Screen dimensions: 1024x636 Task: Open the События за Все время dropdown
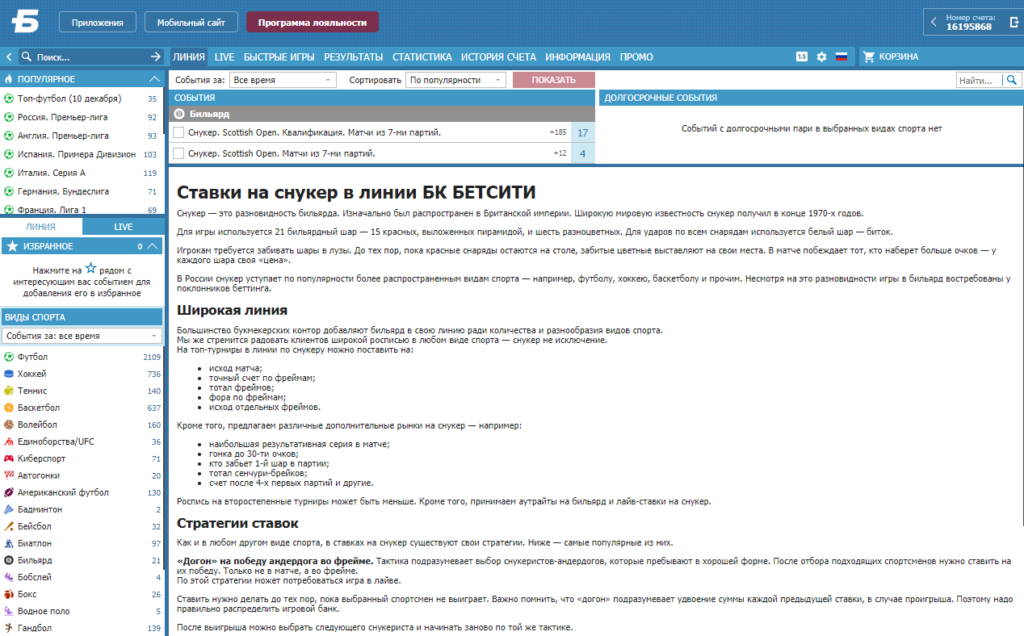[282, 80]
